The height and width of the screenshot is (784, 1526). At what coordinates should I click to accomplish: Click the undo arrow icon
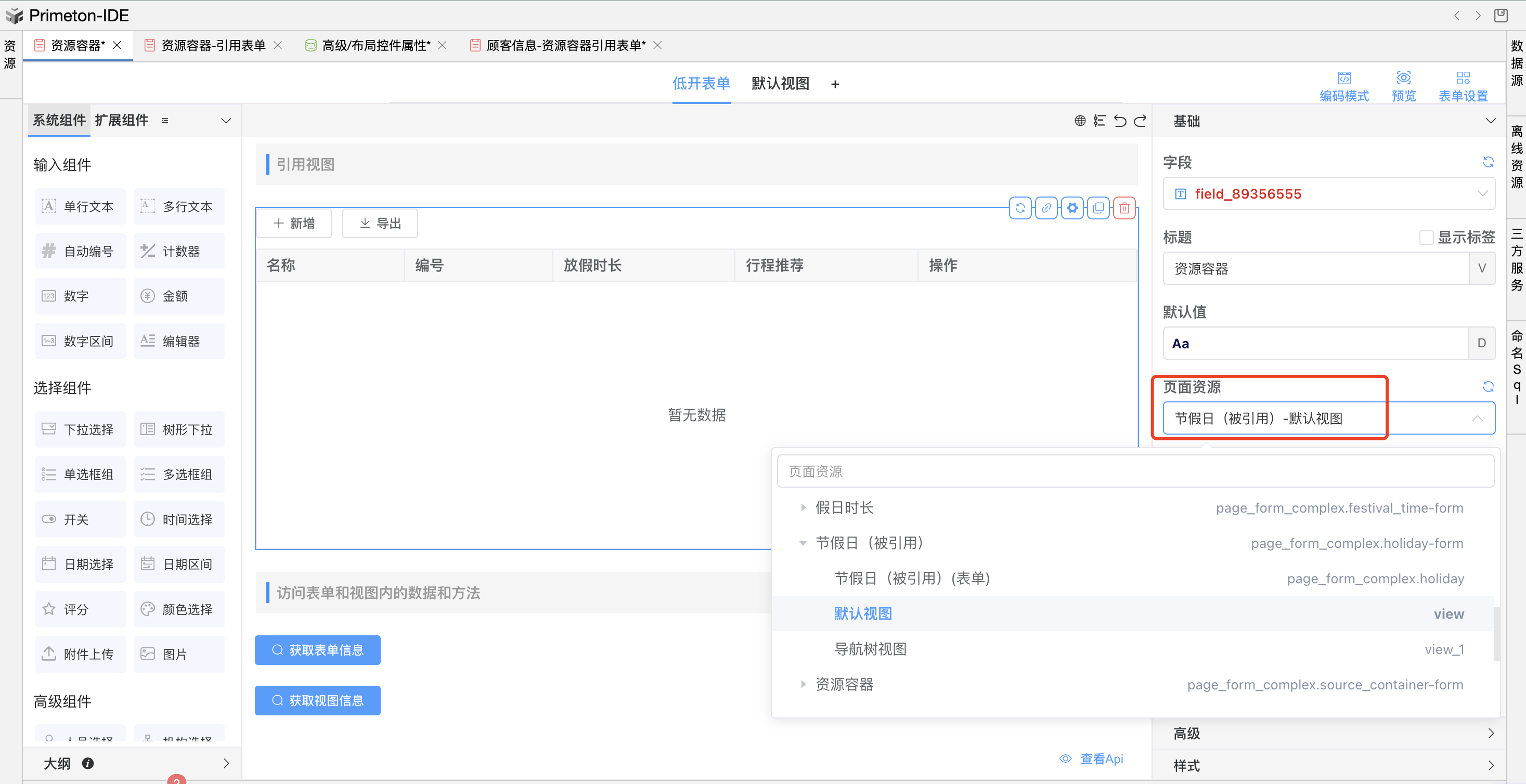(x=1120, y=121)
